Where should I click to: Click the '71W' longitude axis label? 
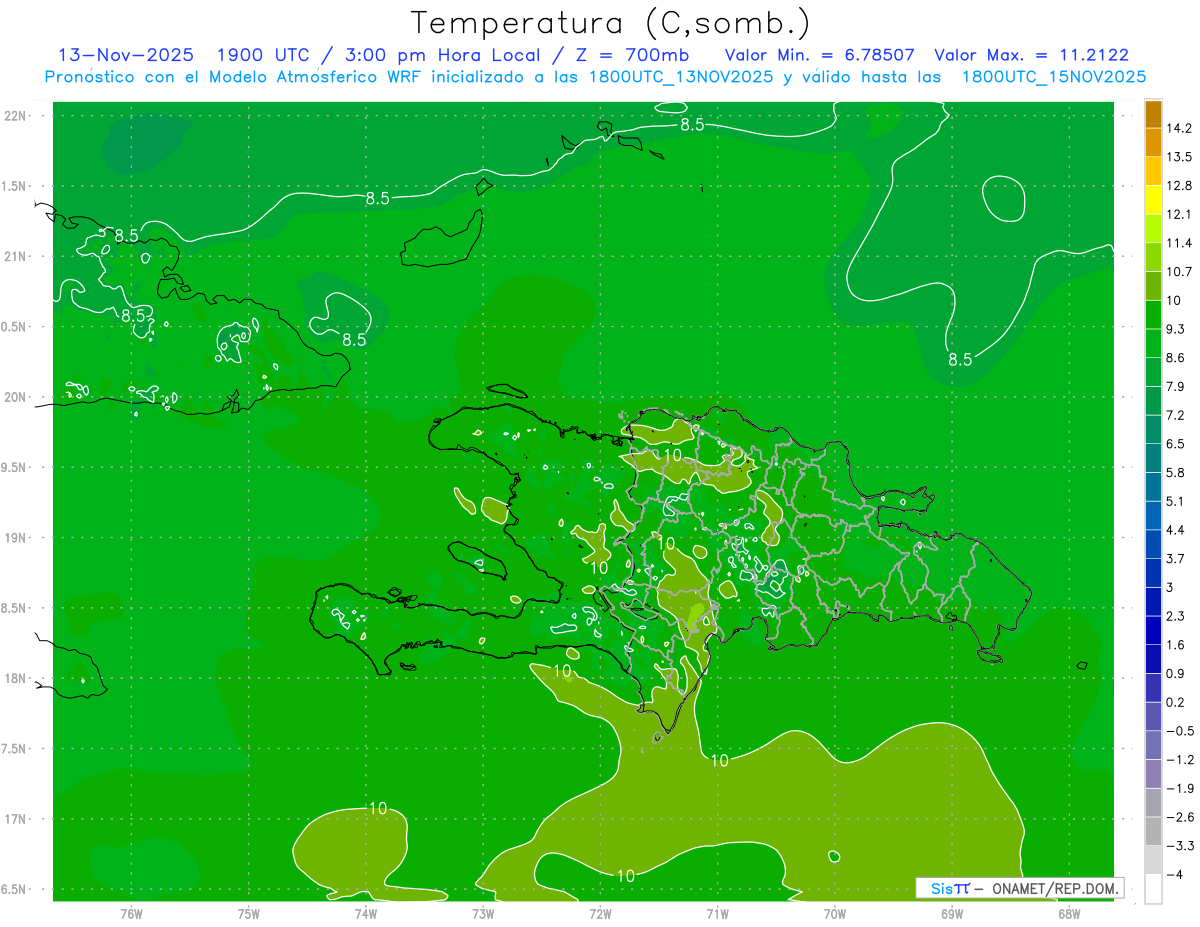tap(717, 914)
